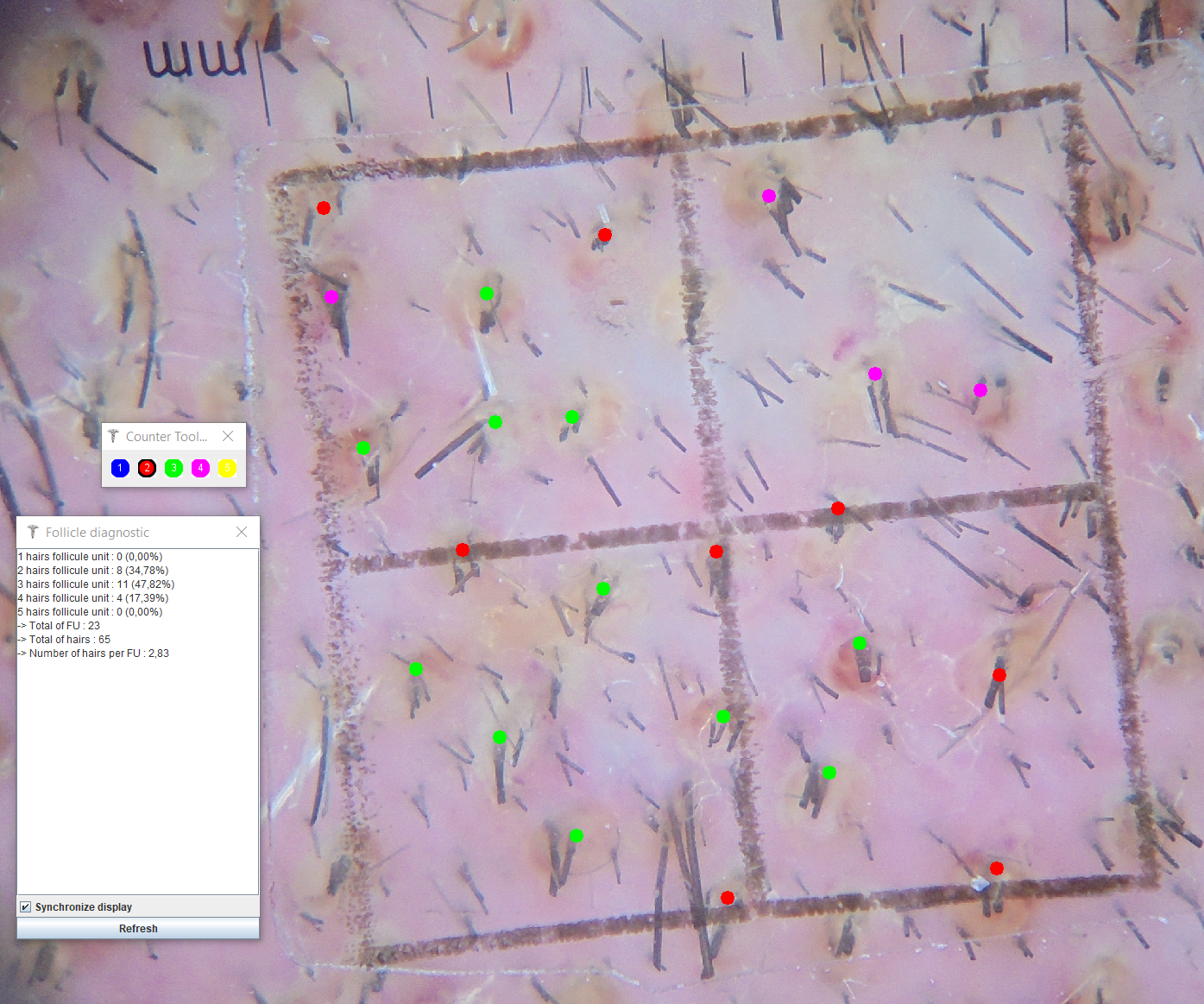The image size is (1204, 1004).
Task: Select the blue 1-hair counter
Action: [120, 468]
